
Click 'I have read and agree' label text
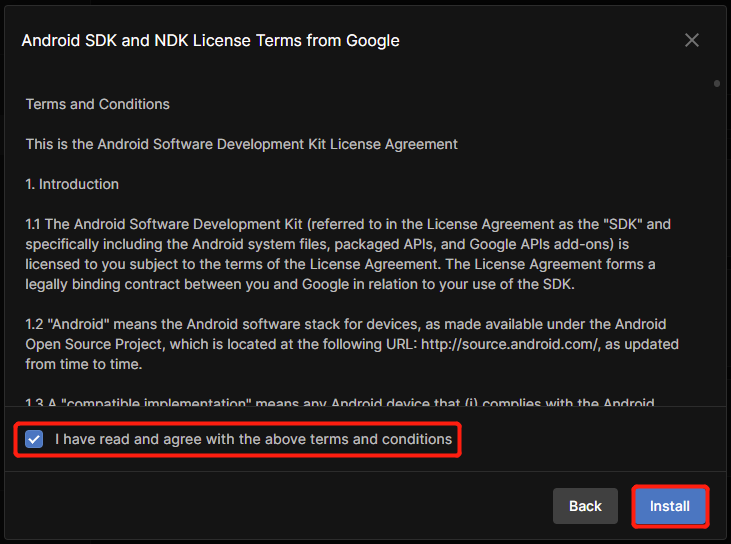(253, 439)
